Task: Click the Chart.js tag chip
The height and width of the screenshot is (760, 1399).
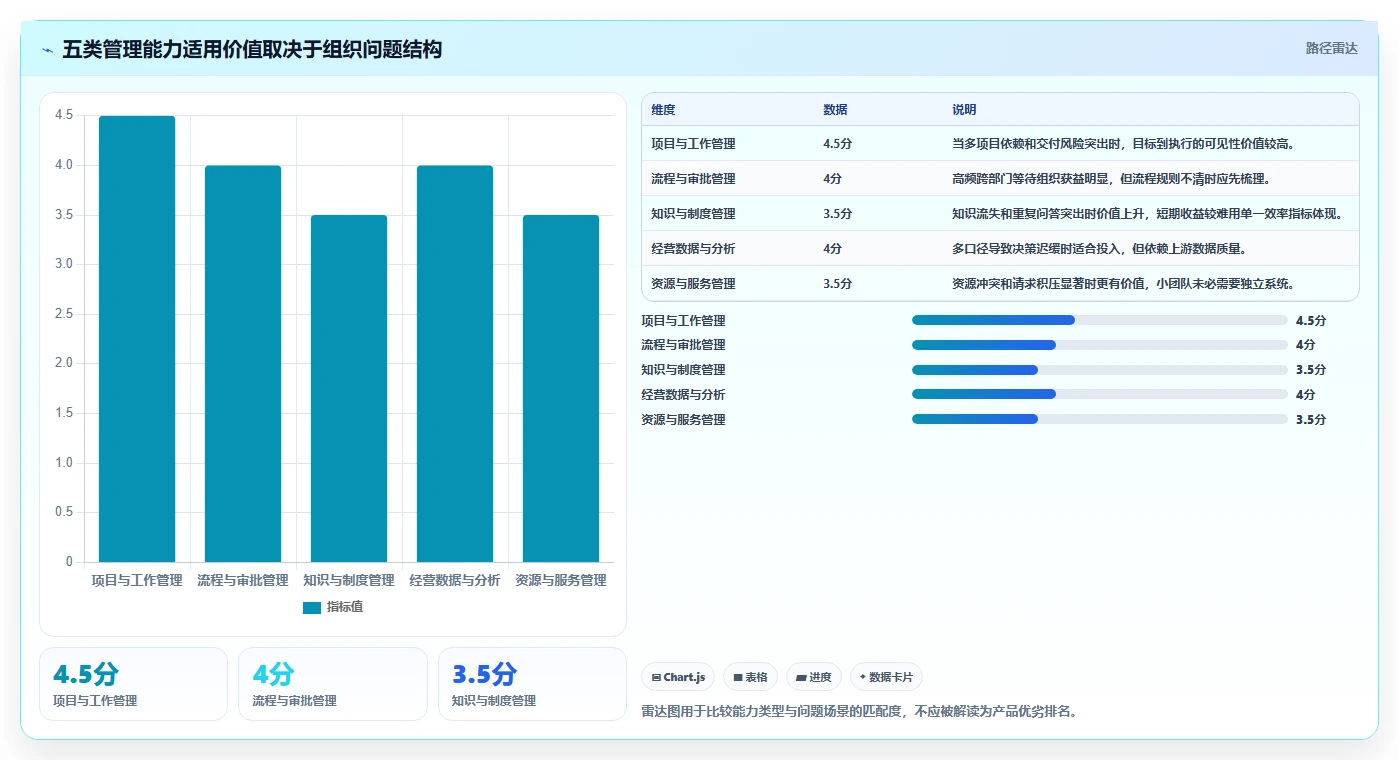Action: 678,677
